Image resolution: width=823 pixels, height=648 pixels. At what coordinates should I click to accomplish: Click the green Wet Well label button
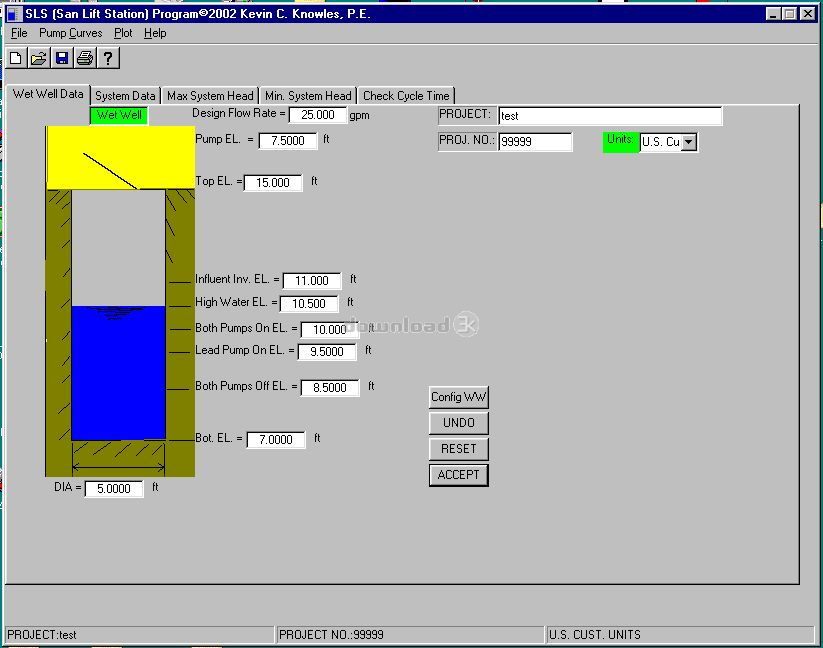tap(119, 115)
